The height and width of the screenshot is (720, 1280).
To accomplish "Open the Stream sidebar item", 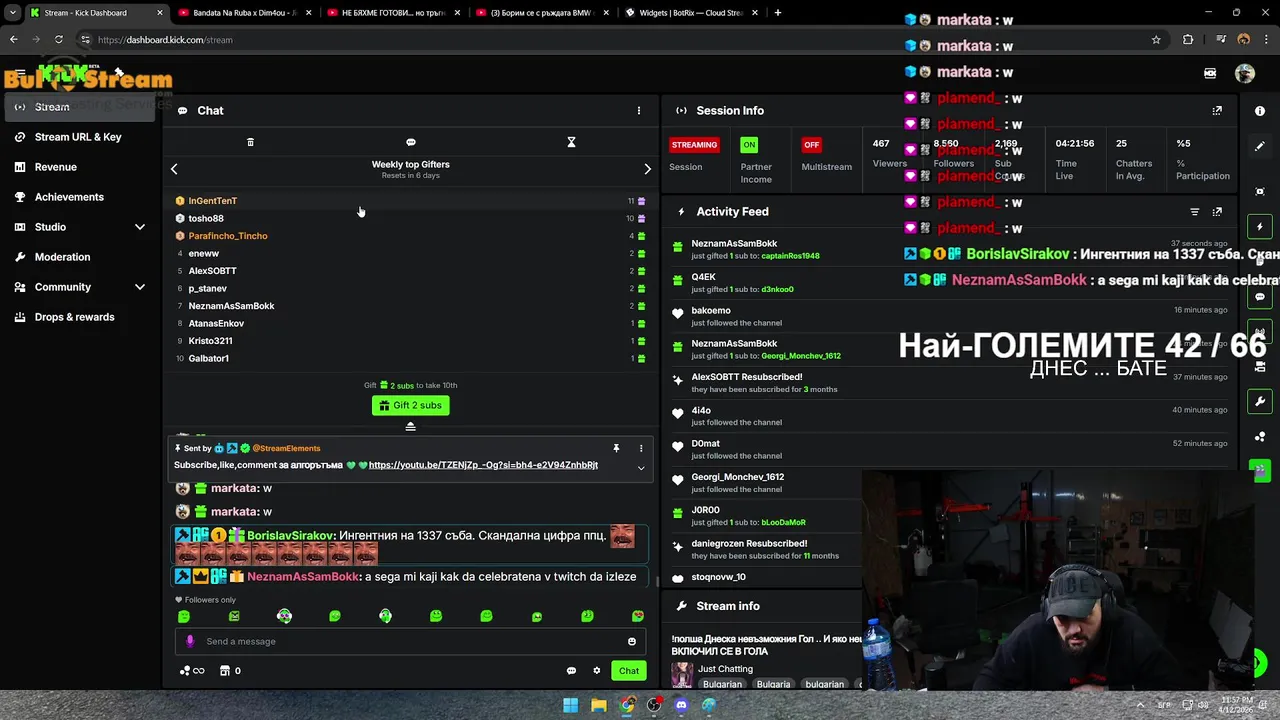I will tap(80, 107).
